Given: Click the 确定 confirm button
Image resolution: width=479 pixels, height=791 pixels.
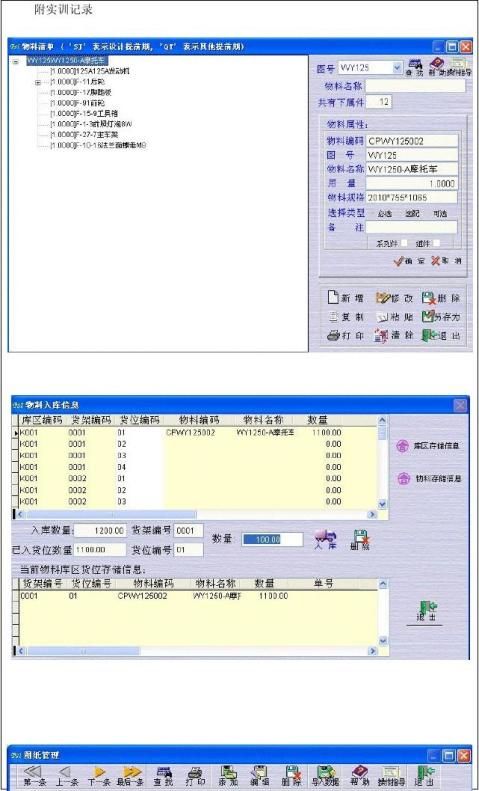Looking at the screenshot, I should point(408,261).
